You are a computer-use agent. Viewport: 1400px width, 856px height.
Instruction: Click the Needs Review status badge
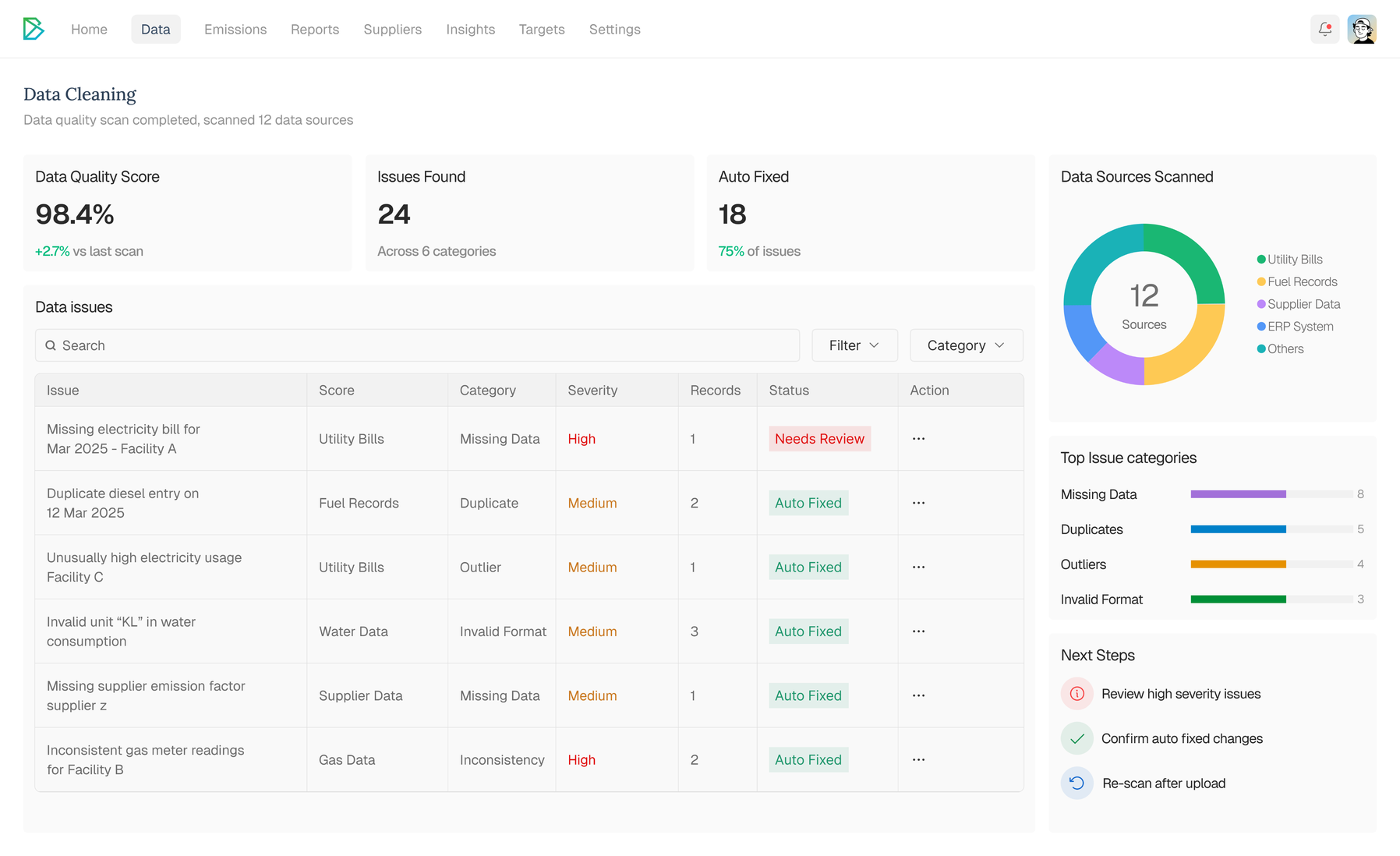coord(819,439)
